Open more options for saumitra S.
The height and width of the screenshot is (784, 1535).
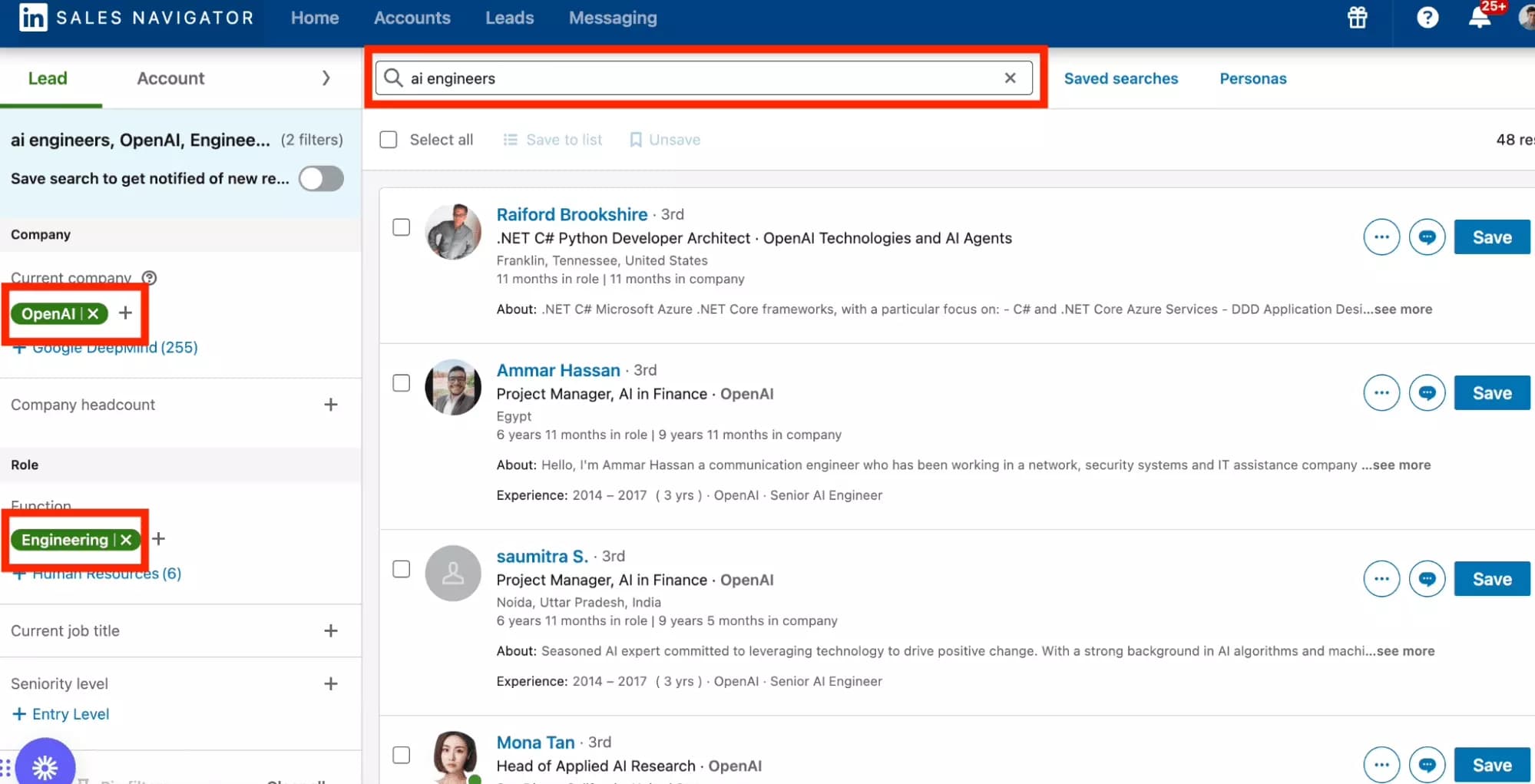click(x=1381, y=579)
